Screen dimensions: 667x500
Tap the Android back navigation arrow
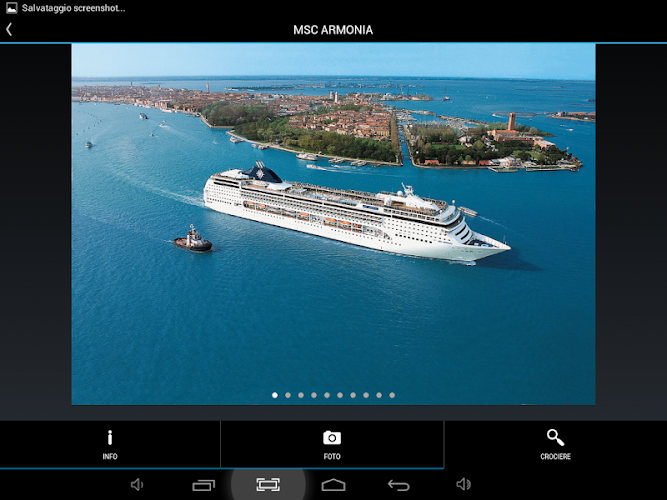click(x=399, y=485)
